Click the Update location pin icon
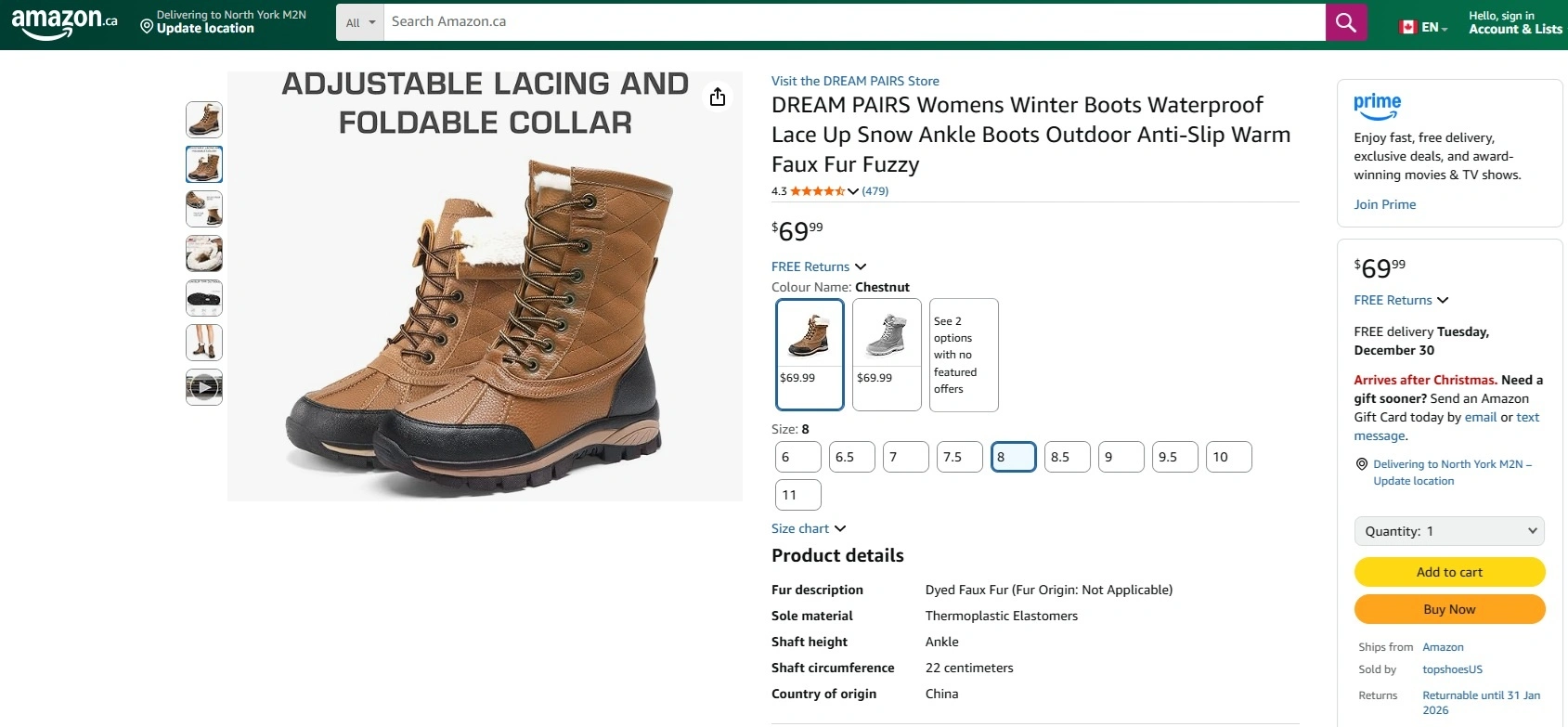Image resolution: width=1568 pixels, height=727 pixels. click(147, 28)
